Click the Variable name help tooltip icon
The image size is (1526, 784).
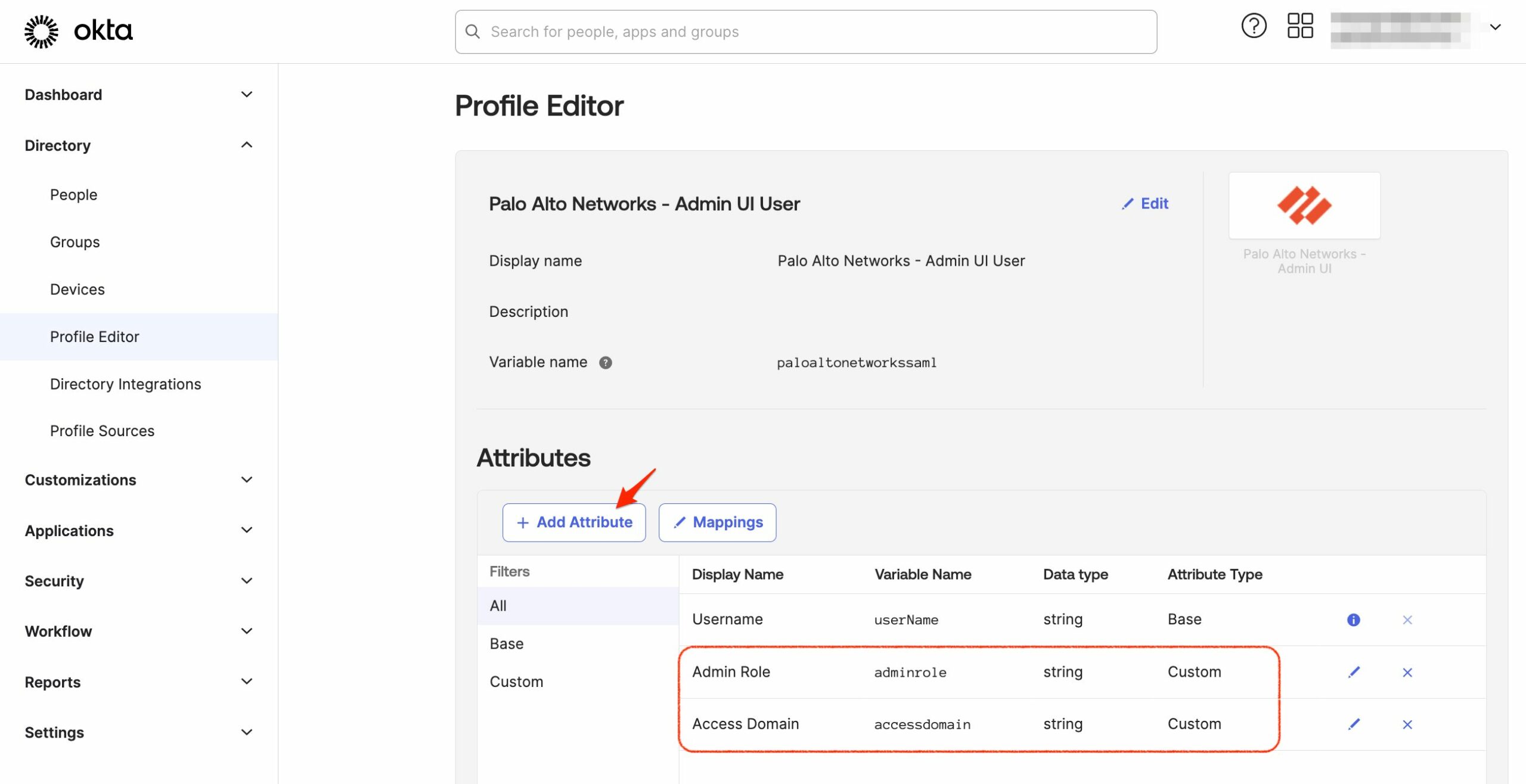point(606,363)
